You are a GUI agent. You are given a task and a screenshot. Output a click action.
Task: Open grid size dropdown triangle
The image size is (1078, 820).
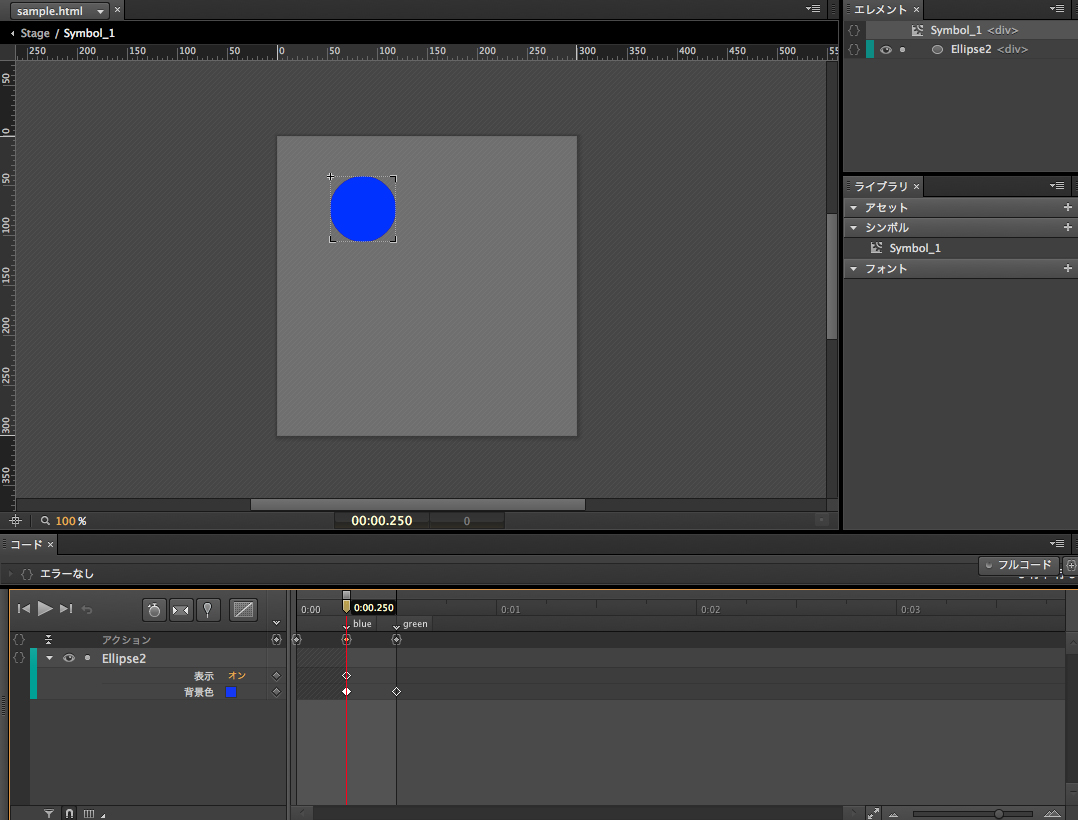coord(103,816)
